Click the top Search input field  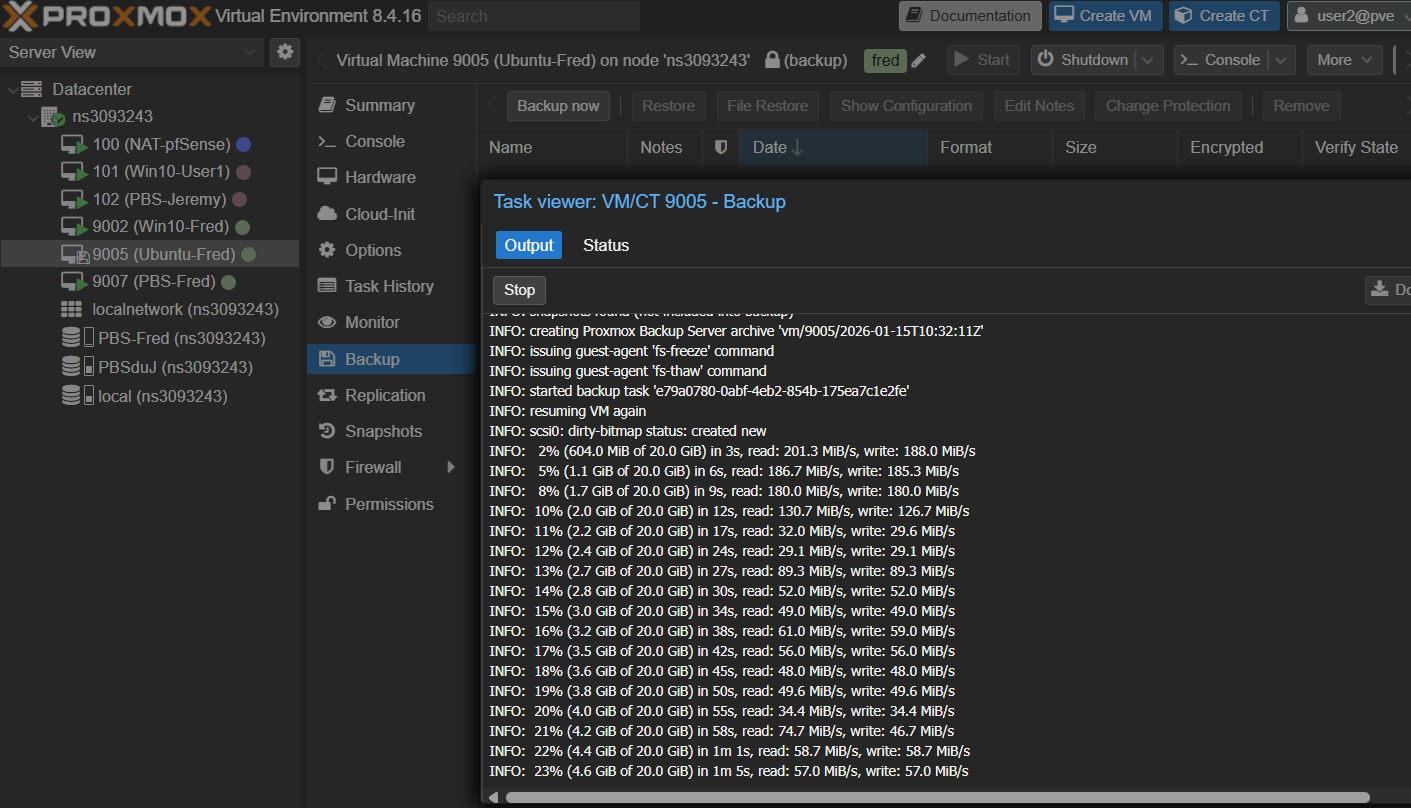point(534,16)
